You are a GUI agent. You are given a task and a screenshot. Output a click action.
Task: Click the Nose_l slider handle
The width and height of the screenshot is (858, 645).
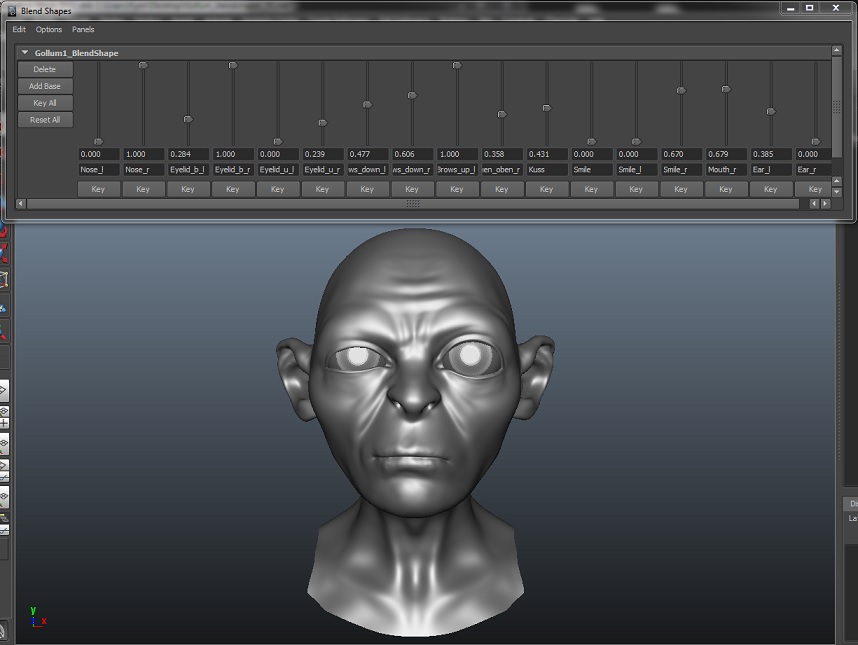pyautogui.click(x=98, y=142)
